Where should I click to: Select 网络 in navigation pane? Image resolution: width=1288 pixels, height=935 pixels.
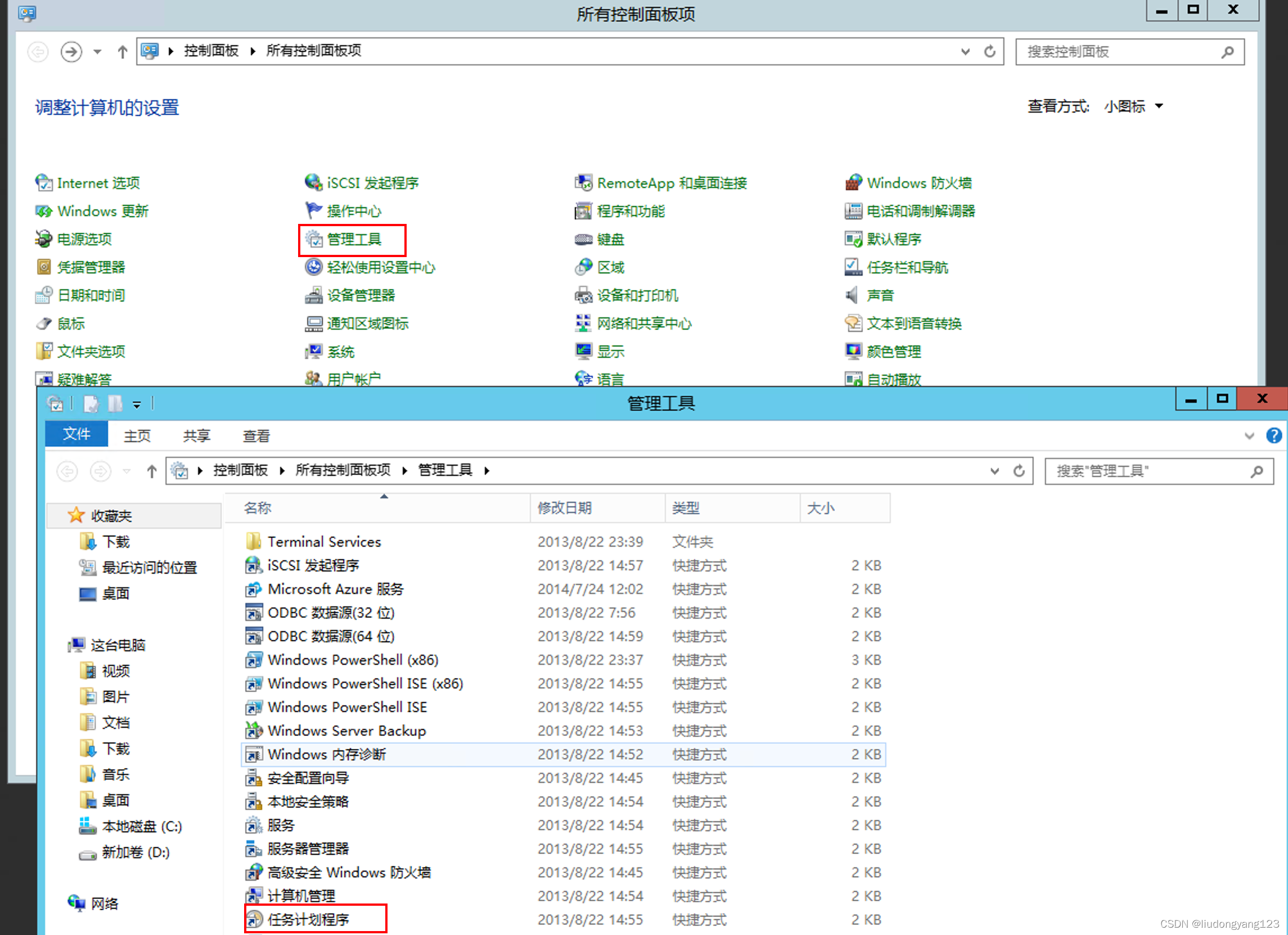pos(93,903)
